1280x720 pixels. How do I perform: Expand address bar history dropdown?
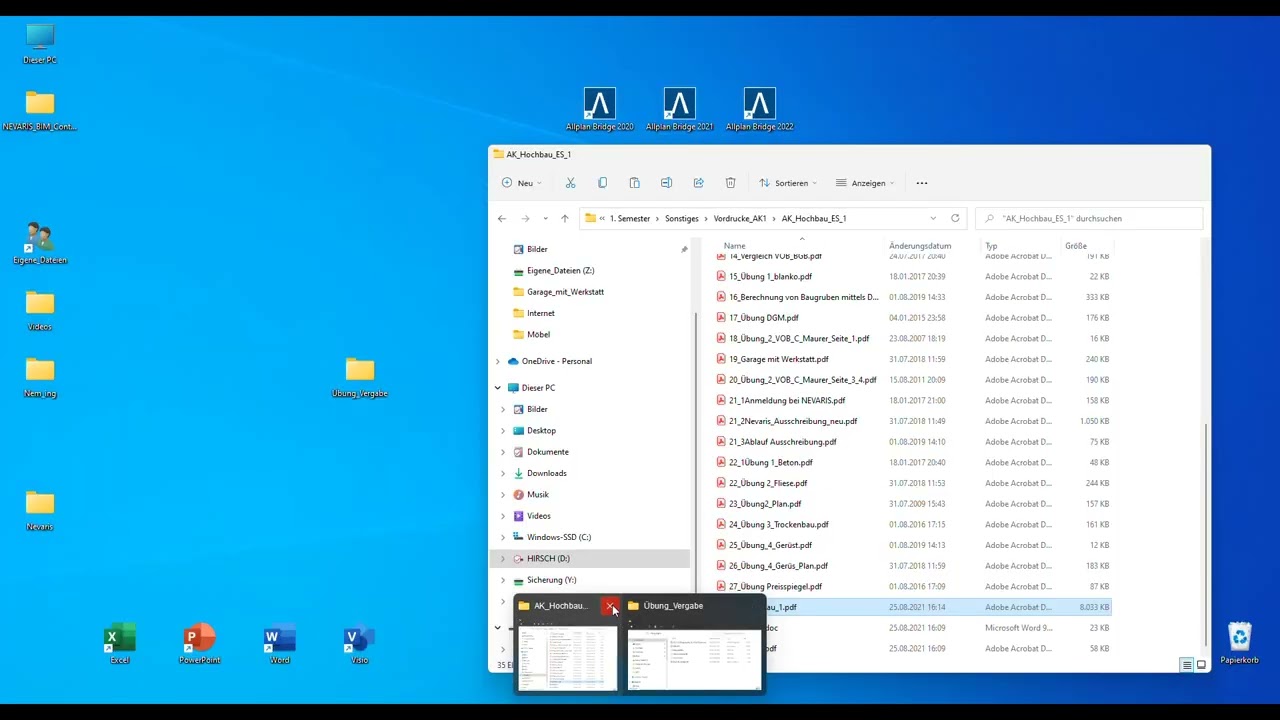[x=933, y=218]
